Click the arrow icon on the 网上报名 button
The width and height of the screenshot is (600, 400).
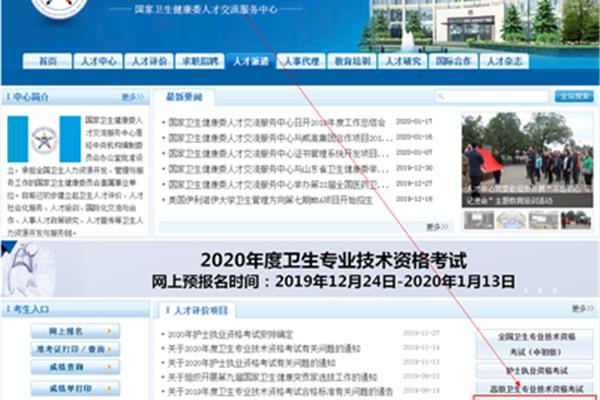point(110,331)
